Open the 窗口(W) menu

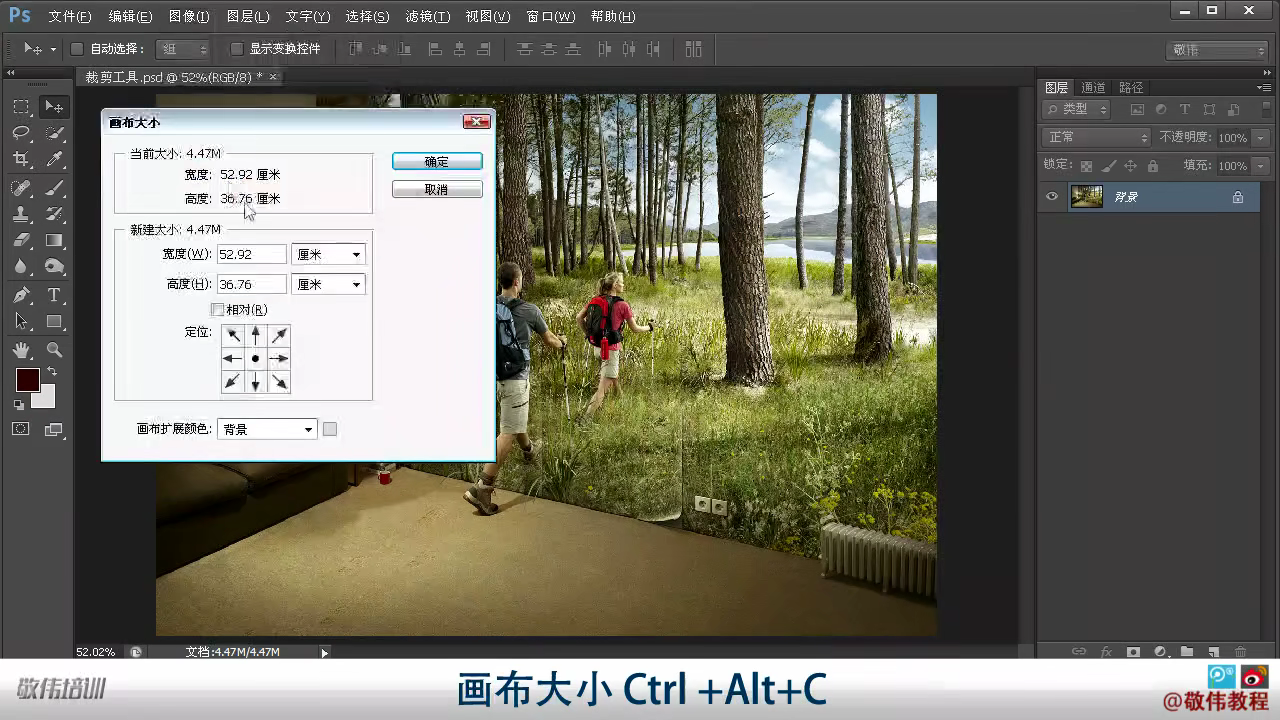[x=551, y=17]
